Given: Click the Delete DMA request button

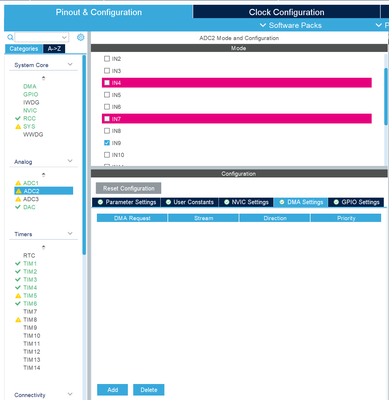Looking at the screenshot, I should [149, 390].
